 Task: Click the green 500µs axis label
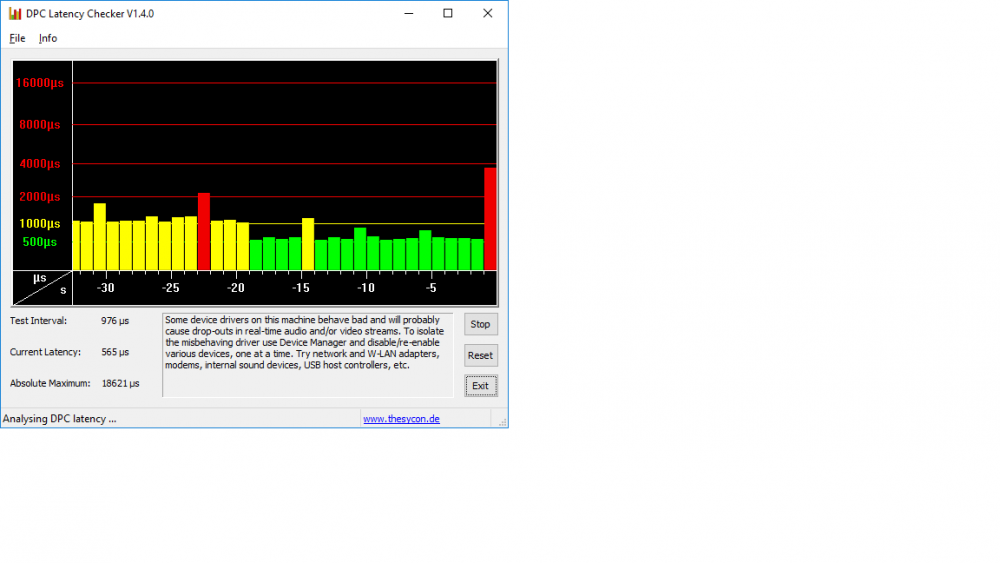40,242
